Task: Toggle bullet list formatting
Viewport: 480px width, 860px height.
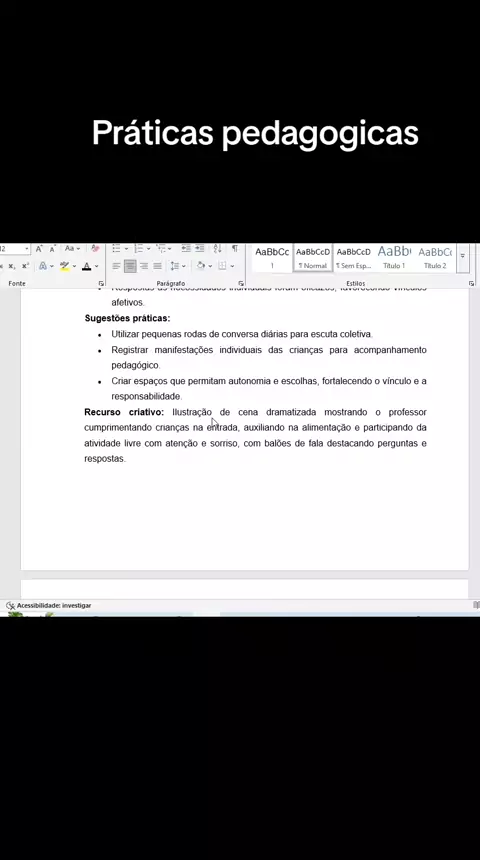Action: tap(116, 249)
